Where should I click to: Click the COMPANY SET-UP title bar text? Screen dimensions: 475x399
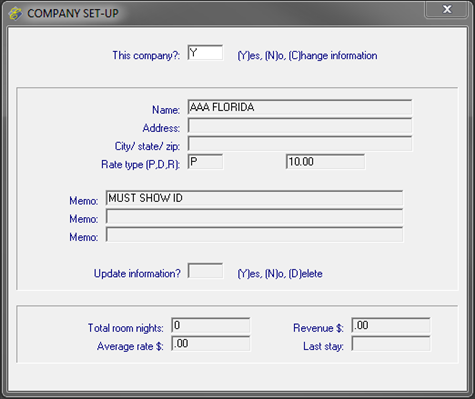point(73,13)
